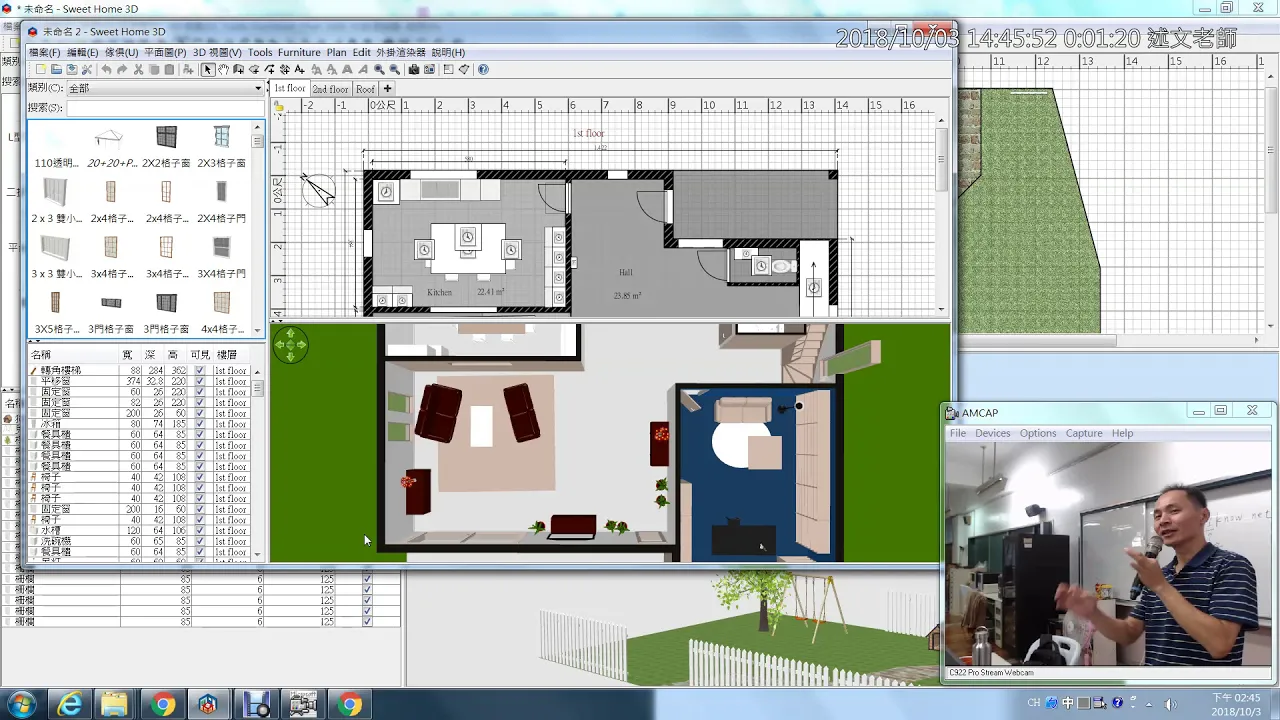Screen dimensions: 1280x720
Task: Click the Copy toolbar icon
Action: [x=154, y=70]
